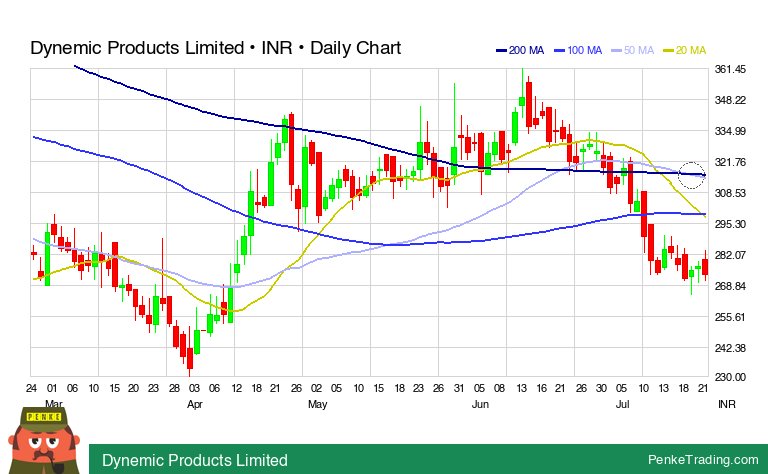
Task: Click the Jun month label
Action: 480,404
